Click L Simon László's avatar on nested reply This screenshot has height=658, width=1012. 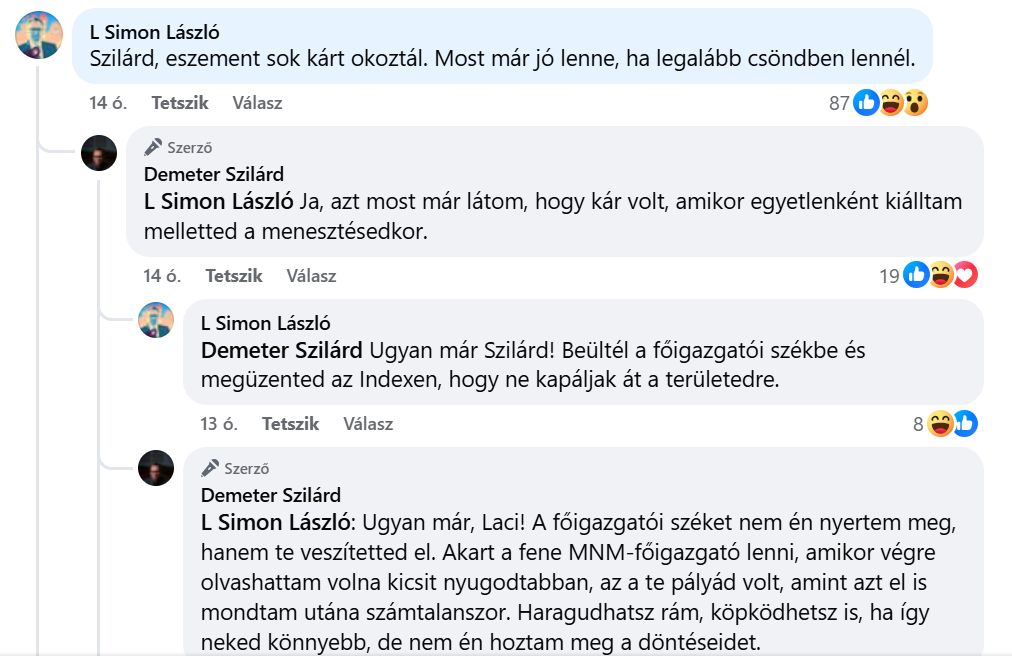point(156,319)
